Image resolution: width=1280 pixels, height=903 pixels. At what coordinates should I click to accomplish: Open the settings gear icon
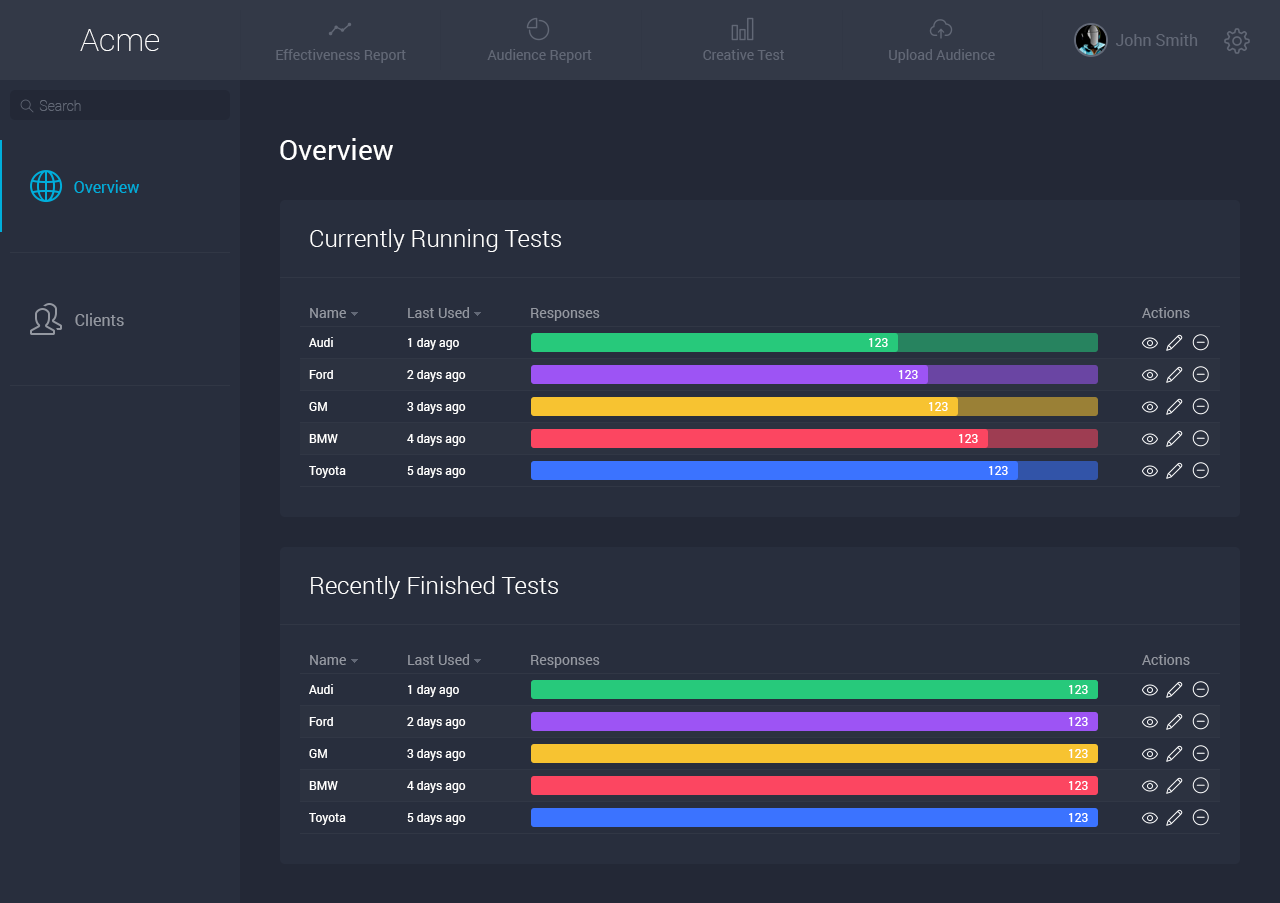pyautogui.click(x=1237, y=41)
